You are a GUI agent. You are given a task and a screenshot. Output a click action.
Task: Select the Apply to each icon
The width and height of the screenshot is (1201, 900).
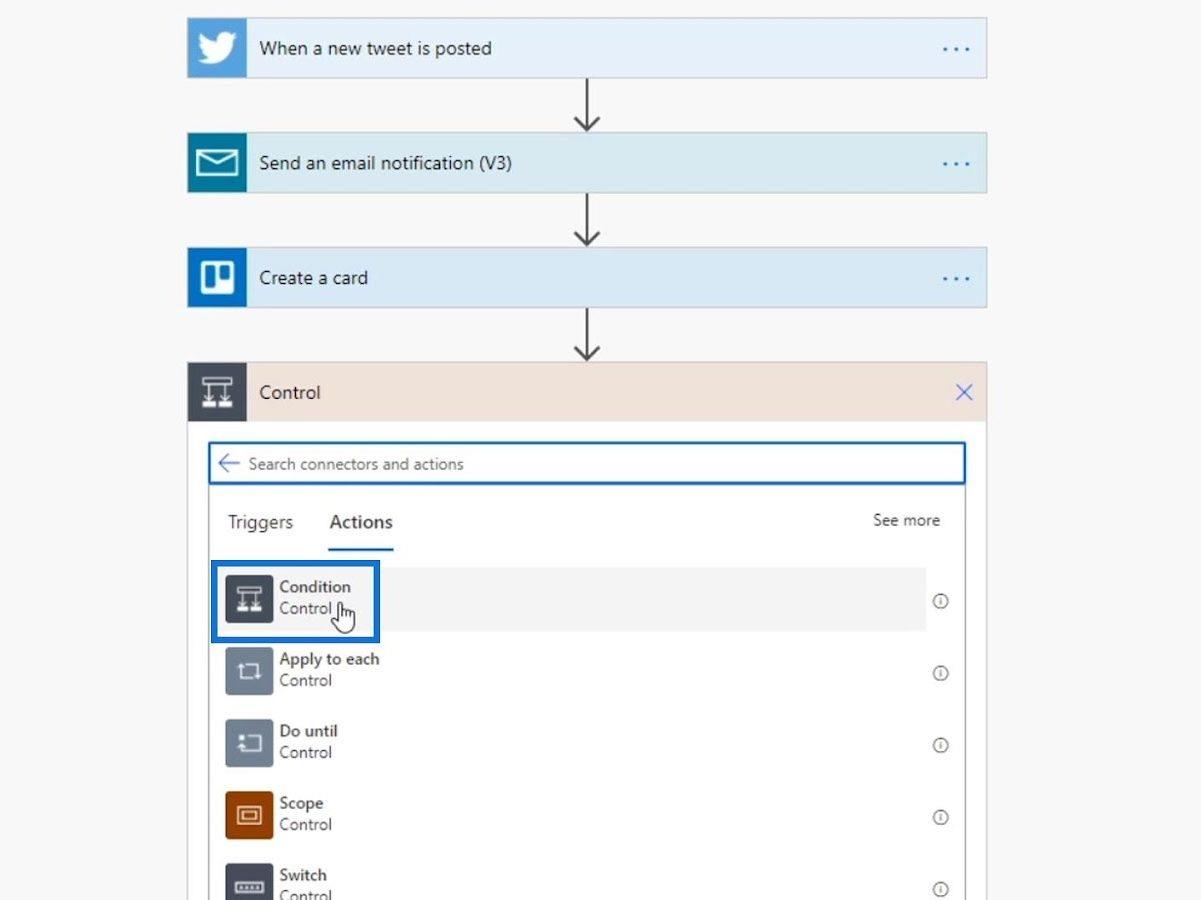(249, 671)
